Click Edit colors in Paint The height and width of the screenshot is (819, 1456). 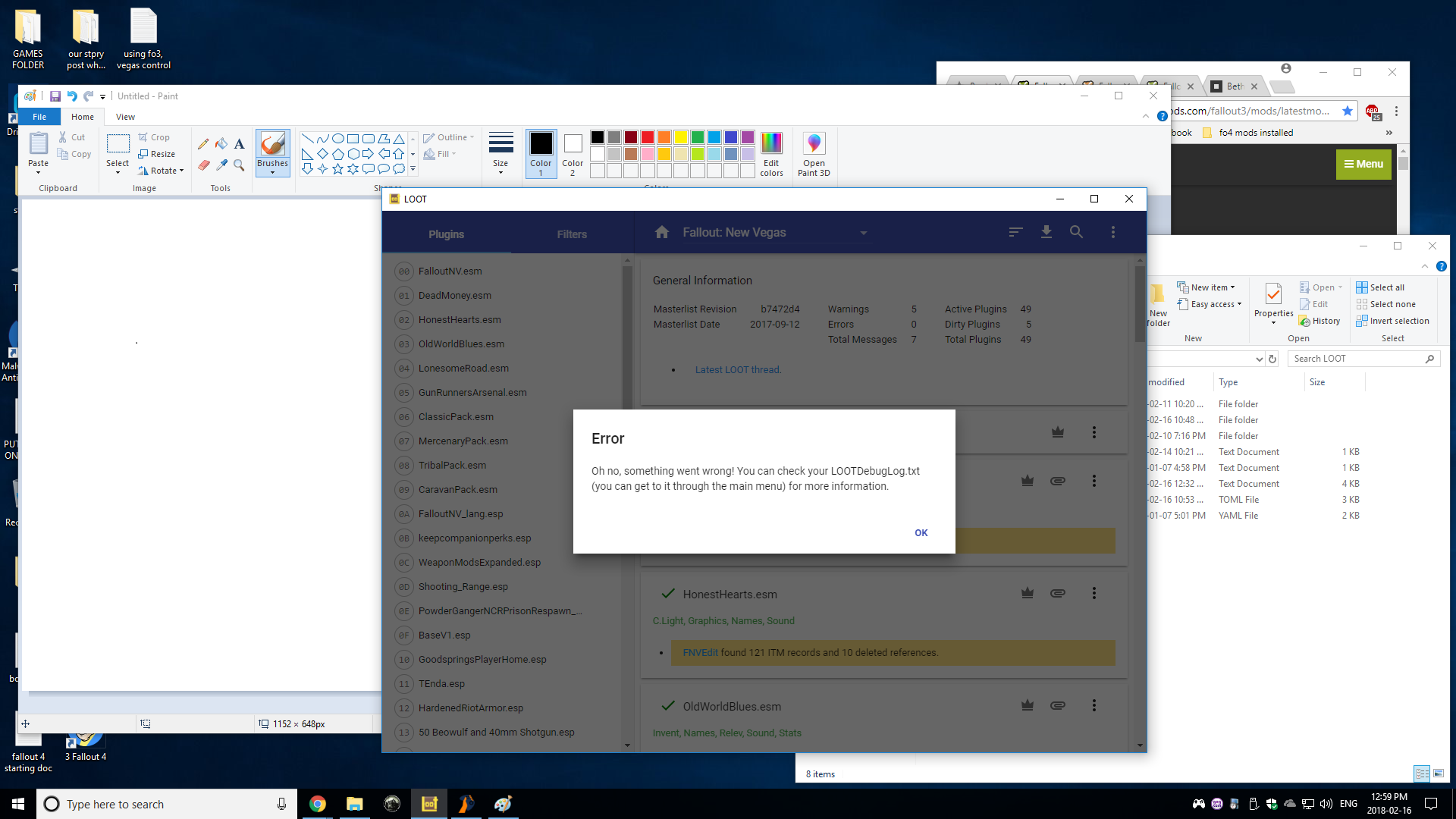coord(771,154)
